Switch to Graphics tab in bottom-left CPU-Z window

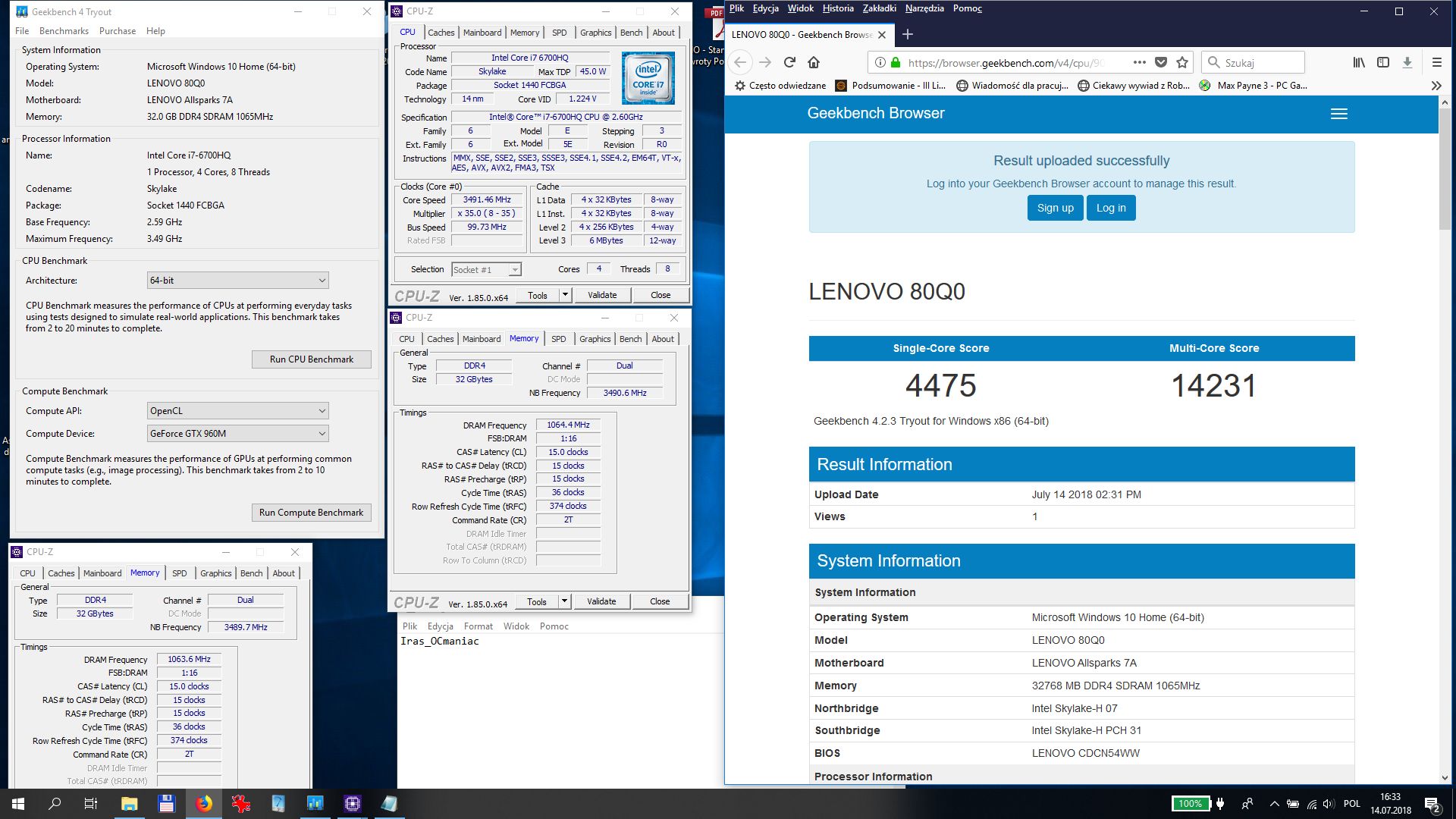coord(216,573)
